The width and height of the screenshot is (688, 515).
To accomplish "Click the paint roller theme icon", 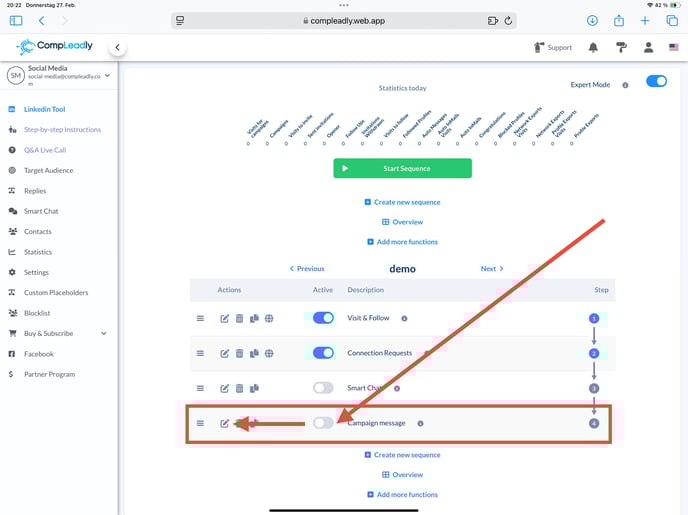I will [621, 47].
